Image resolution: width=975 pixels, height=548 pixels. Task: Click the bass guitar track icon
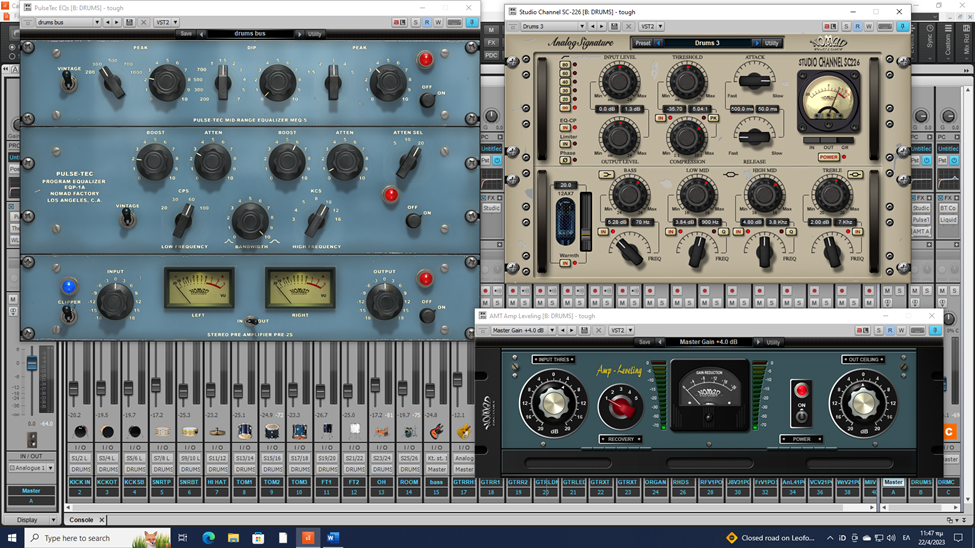[x=437, y=431]
